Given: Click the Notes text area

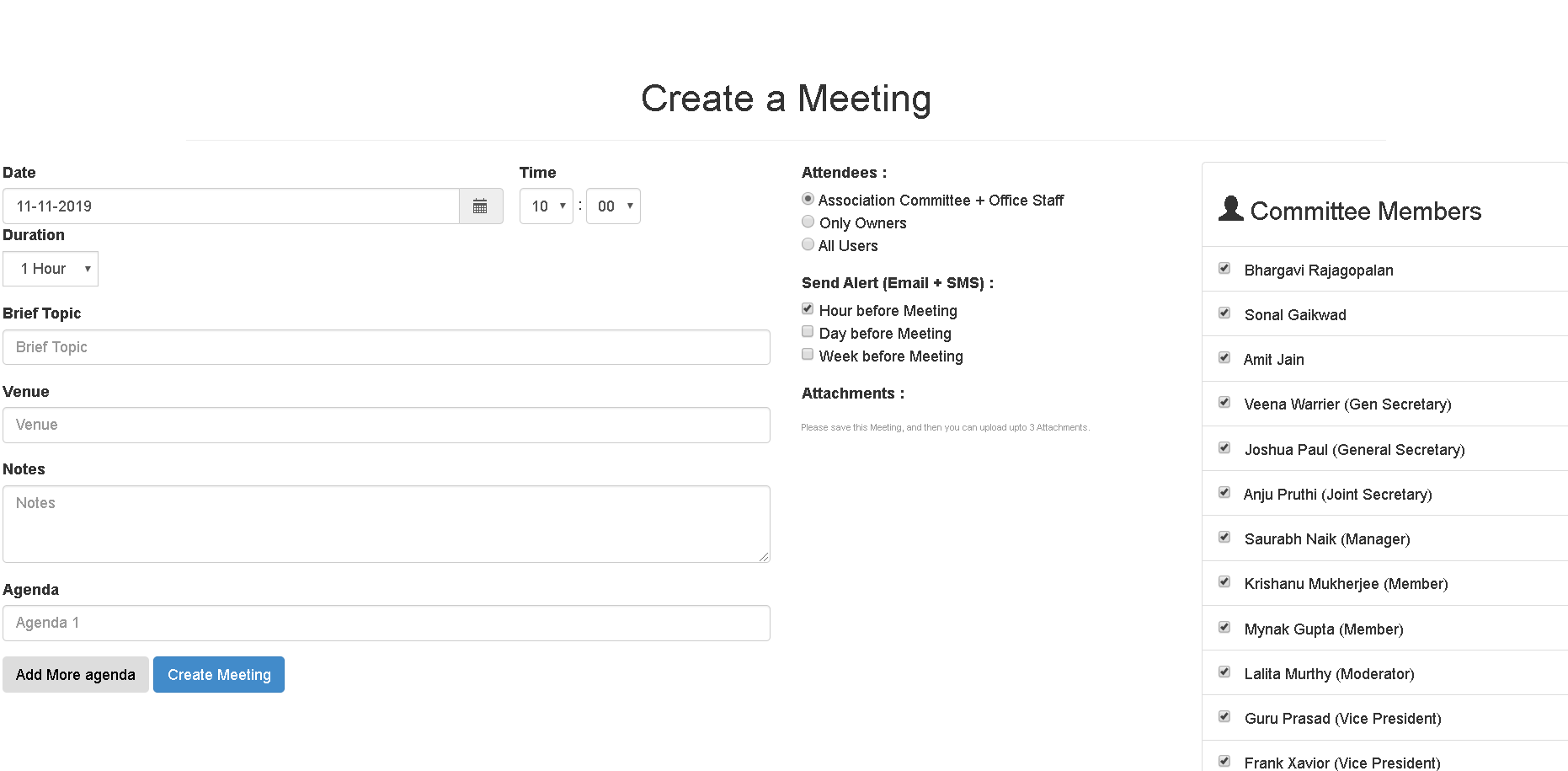Looking at the screenshot, I should tap(387, 522).
